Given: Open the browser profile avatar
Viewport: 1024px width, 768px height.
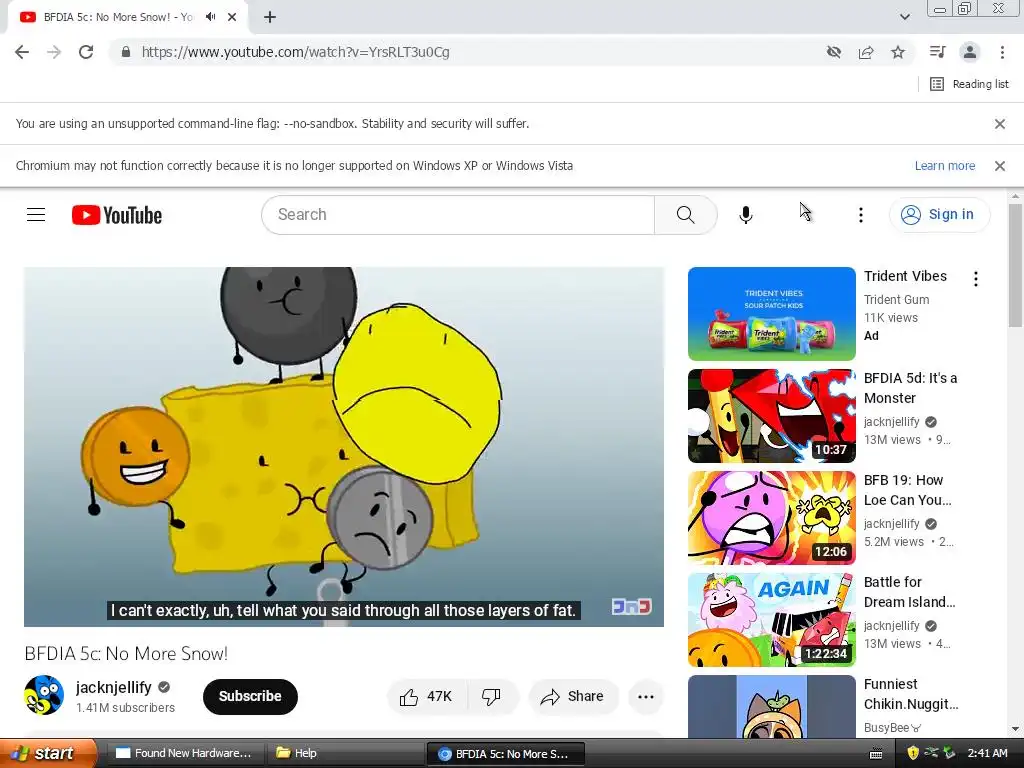Looking at the screenshot, I should 970,52.
